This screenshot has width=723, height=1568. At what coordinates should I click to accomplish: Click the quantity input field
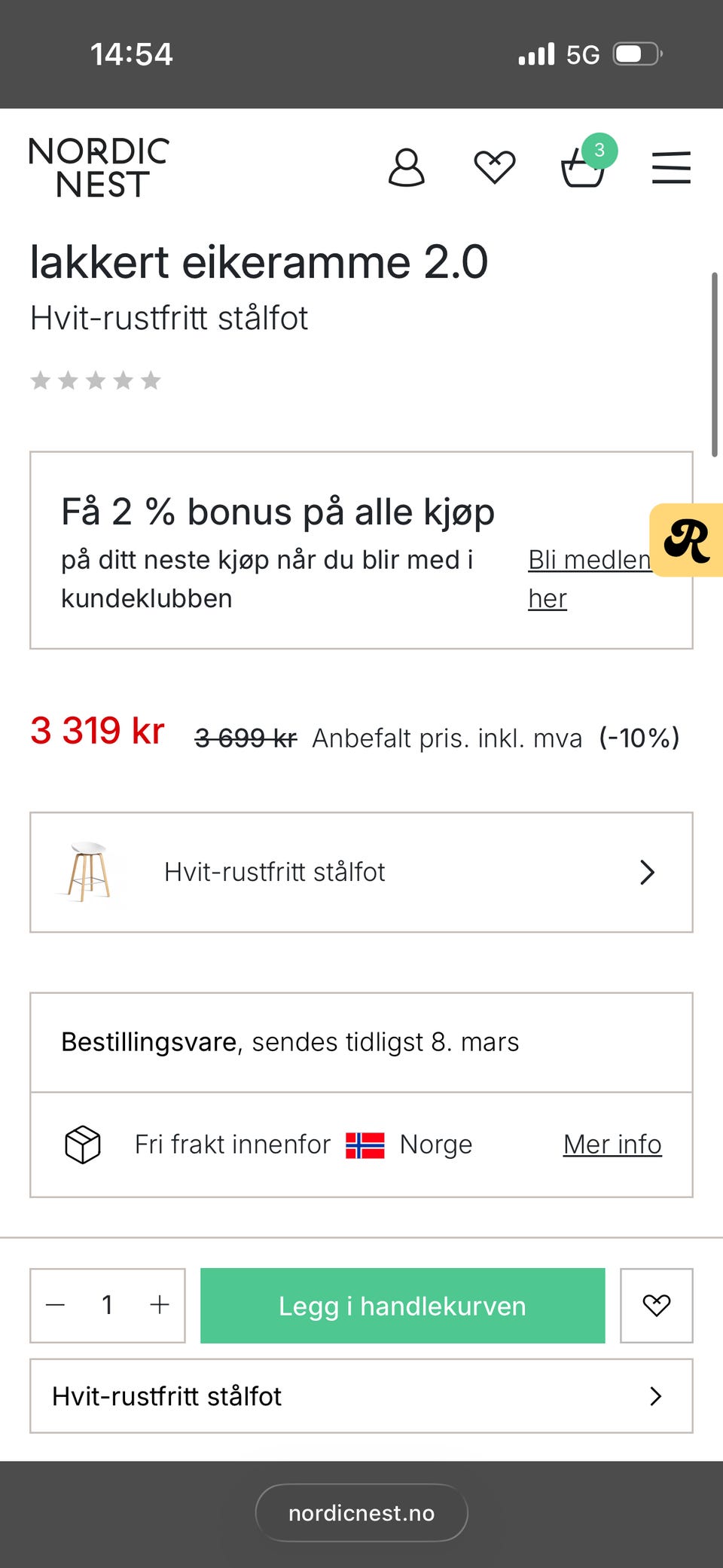pos(108,1305)
